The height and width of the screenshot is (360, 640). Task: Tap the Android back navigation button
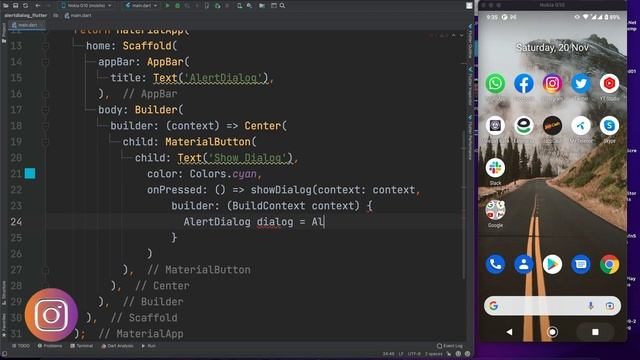(509, 332)
